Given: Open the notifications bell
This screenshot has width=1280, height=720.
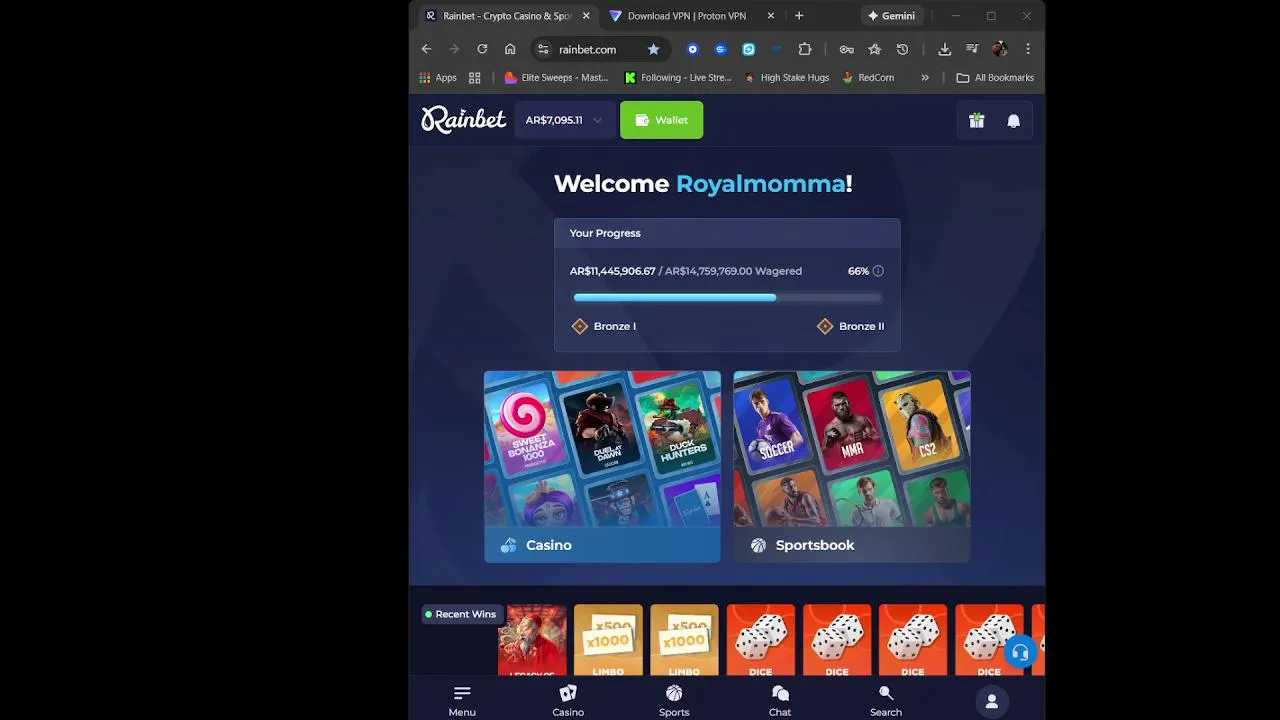Looking at the screenshot, I should click(1013, 121).
